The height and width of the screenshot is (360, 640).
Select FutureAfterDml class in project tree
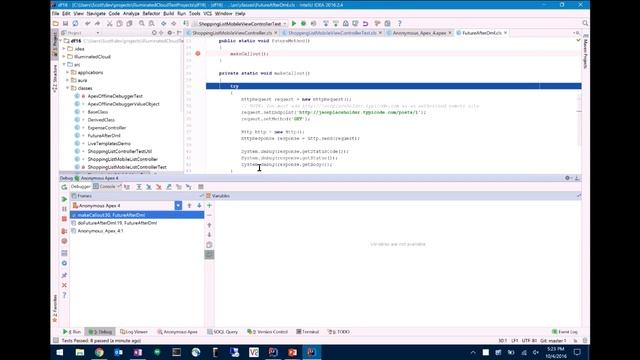[104, 136]
